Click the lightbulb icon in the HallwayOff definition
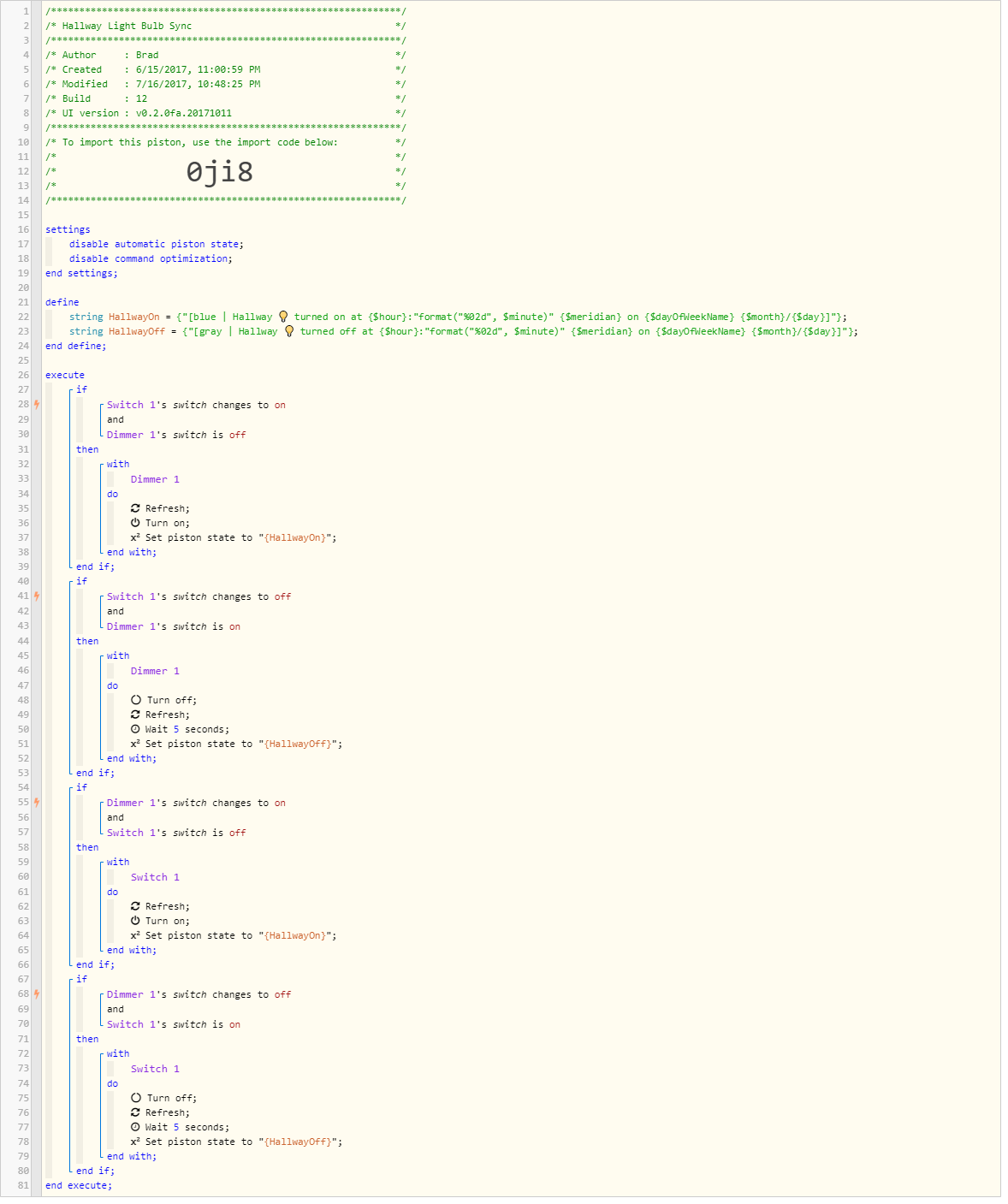 289,331
